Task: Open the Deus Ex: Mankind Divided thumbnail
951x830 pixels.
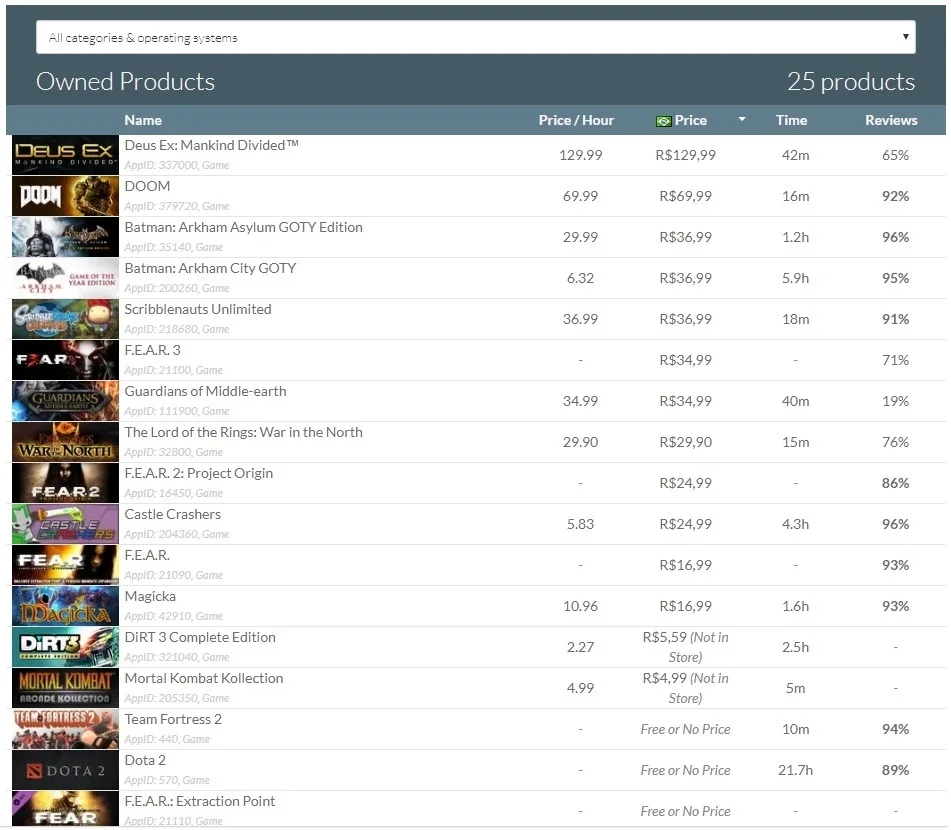Action: [x=66, y=155]
